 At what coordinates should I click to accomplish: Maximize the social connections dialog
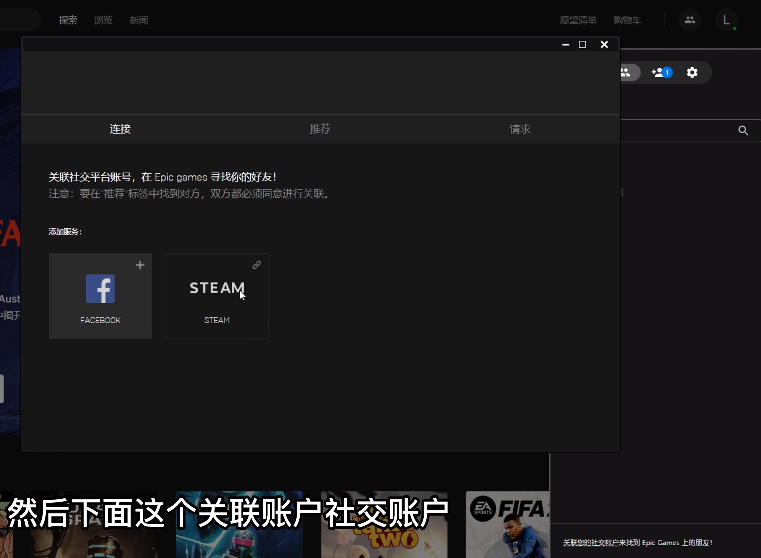[x=583, y=44]
